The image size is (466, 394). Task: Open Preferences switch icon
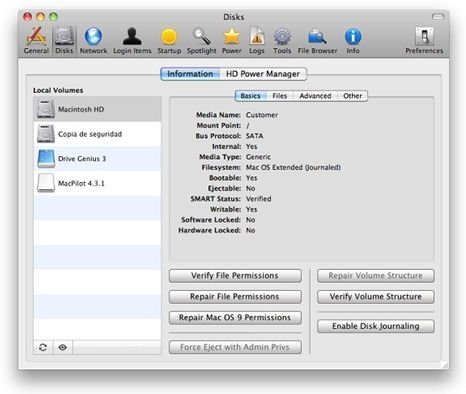click(x=424, y=41)
